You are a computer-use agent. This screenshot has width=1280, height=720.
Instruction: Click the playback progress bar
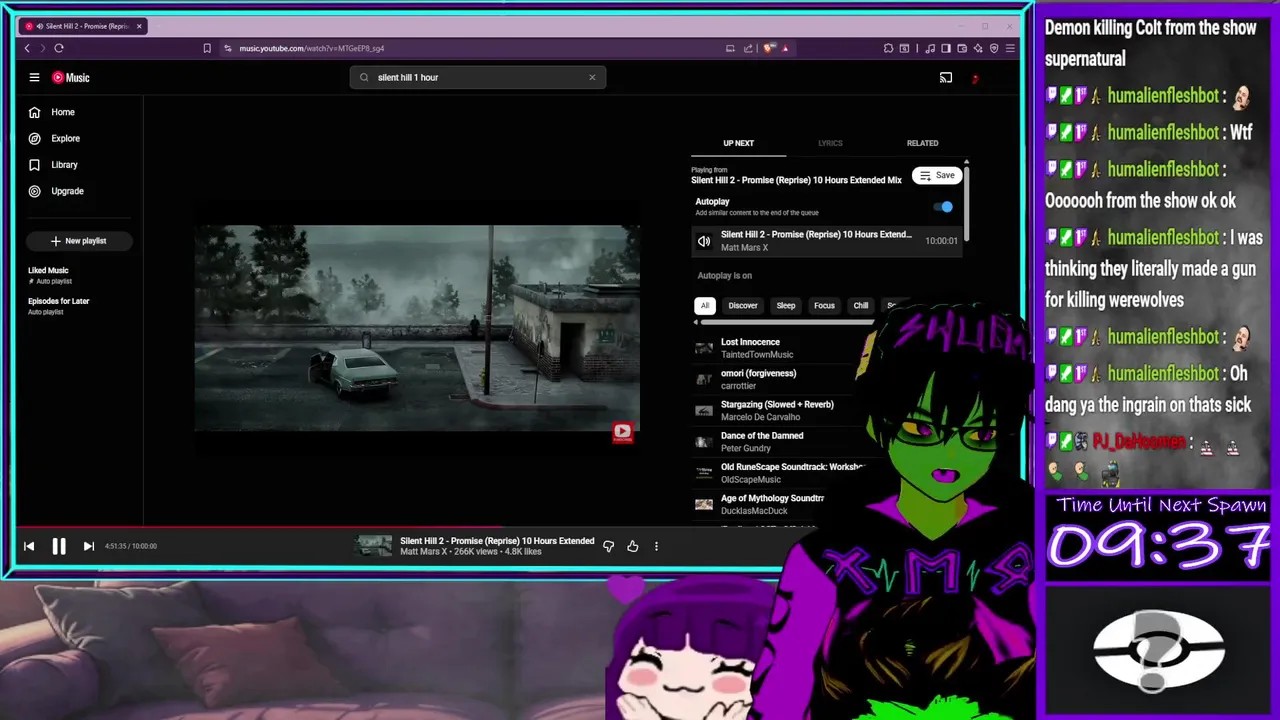coord(400,527)
